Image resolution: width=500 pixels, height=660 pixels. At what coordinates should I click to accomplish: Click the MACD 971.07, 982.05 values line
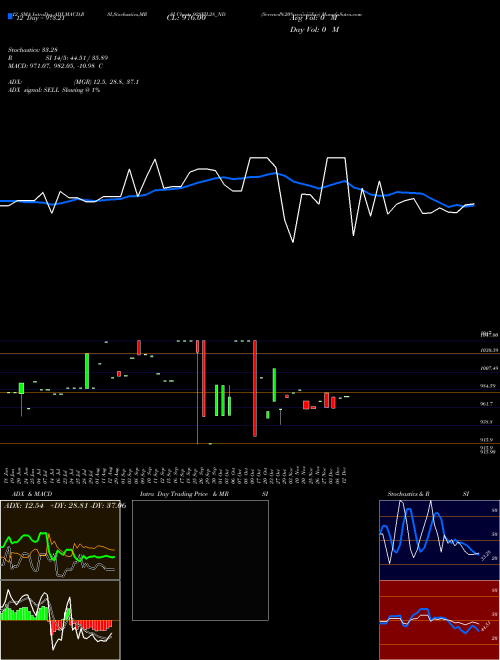pos(56,66)
